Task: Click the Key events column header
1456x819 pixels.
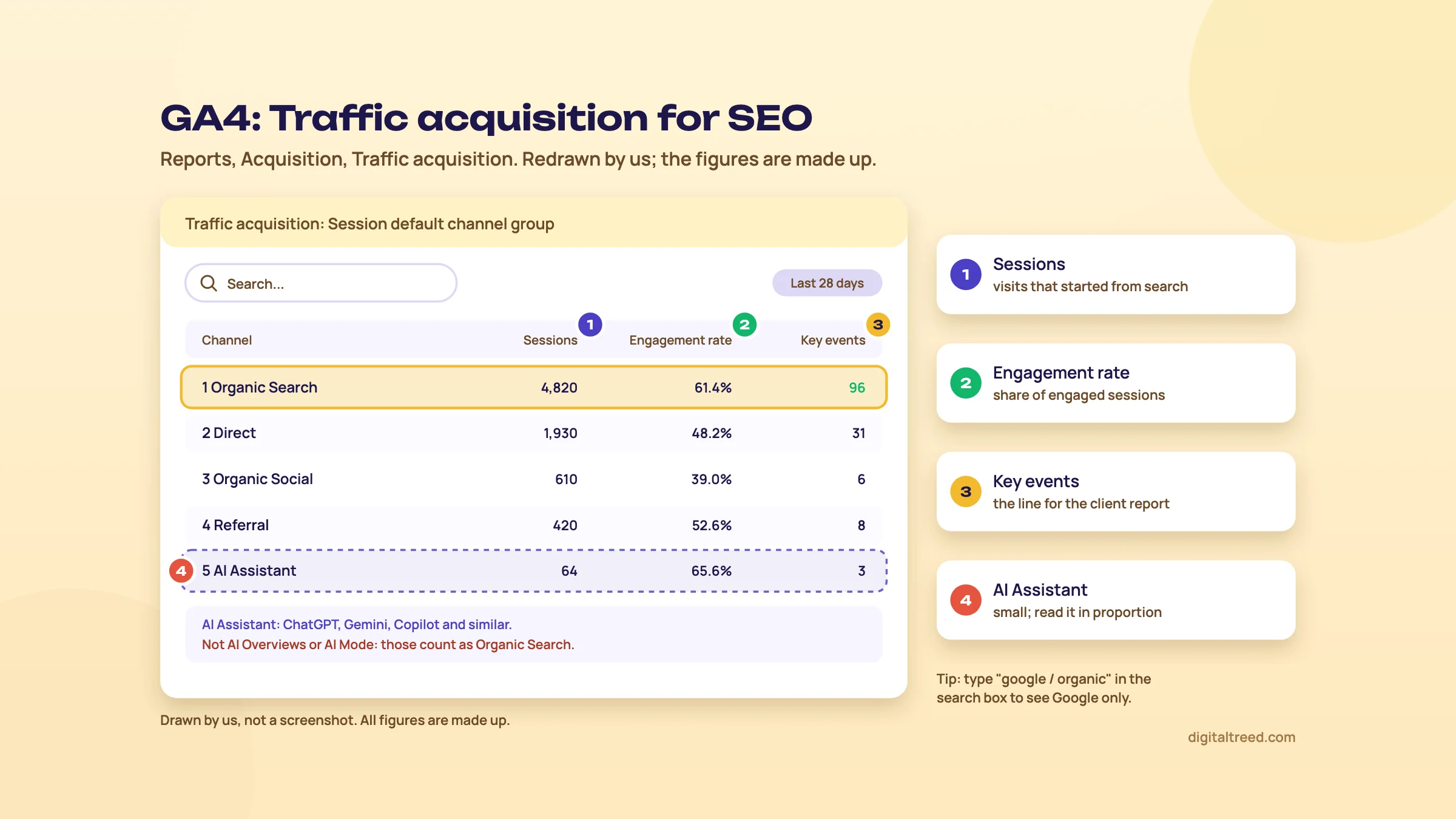Action: (x=833, y=340)
